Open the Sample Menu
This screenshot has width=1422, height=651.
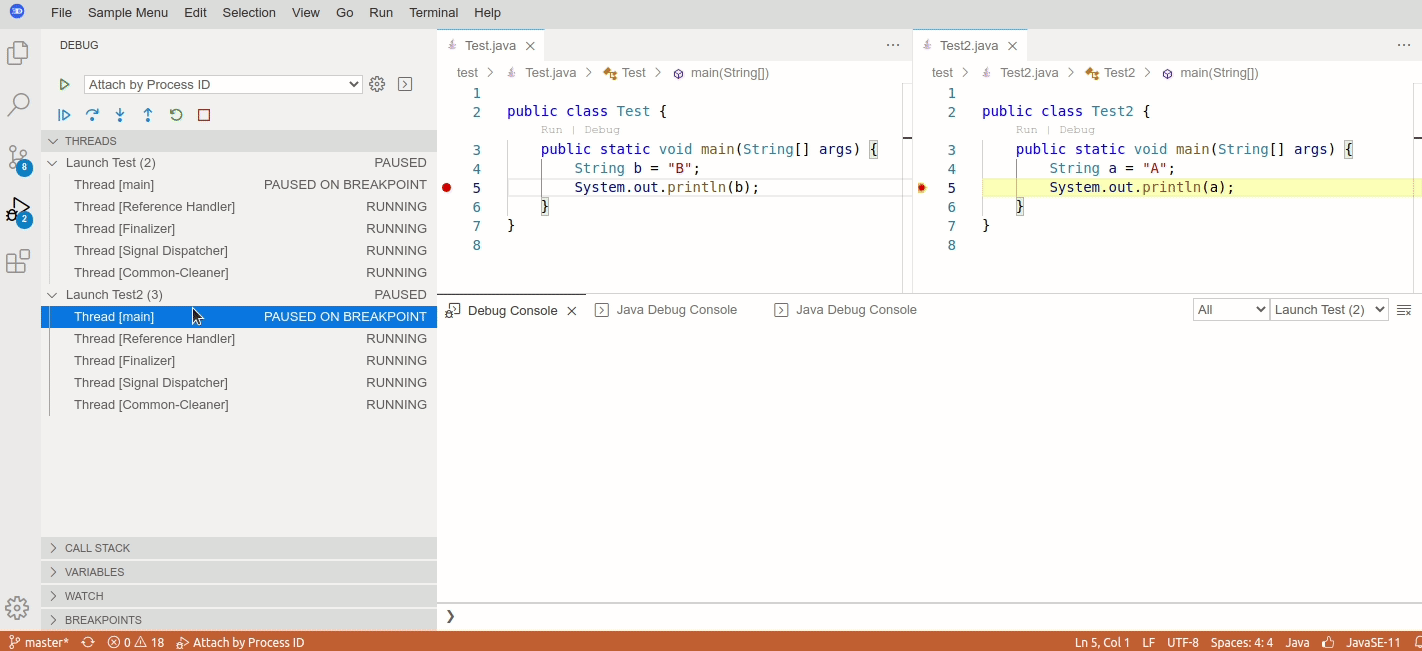(127, 12)
